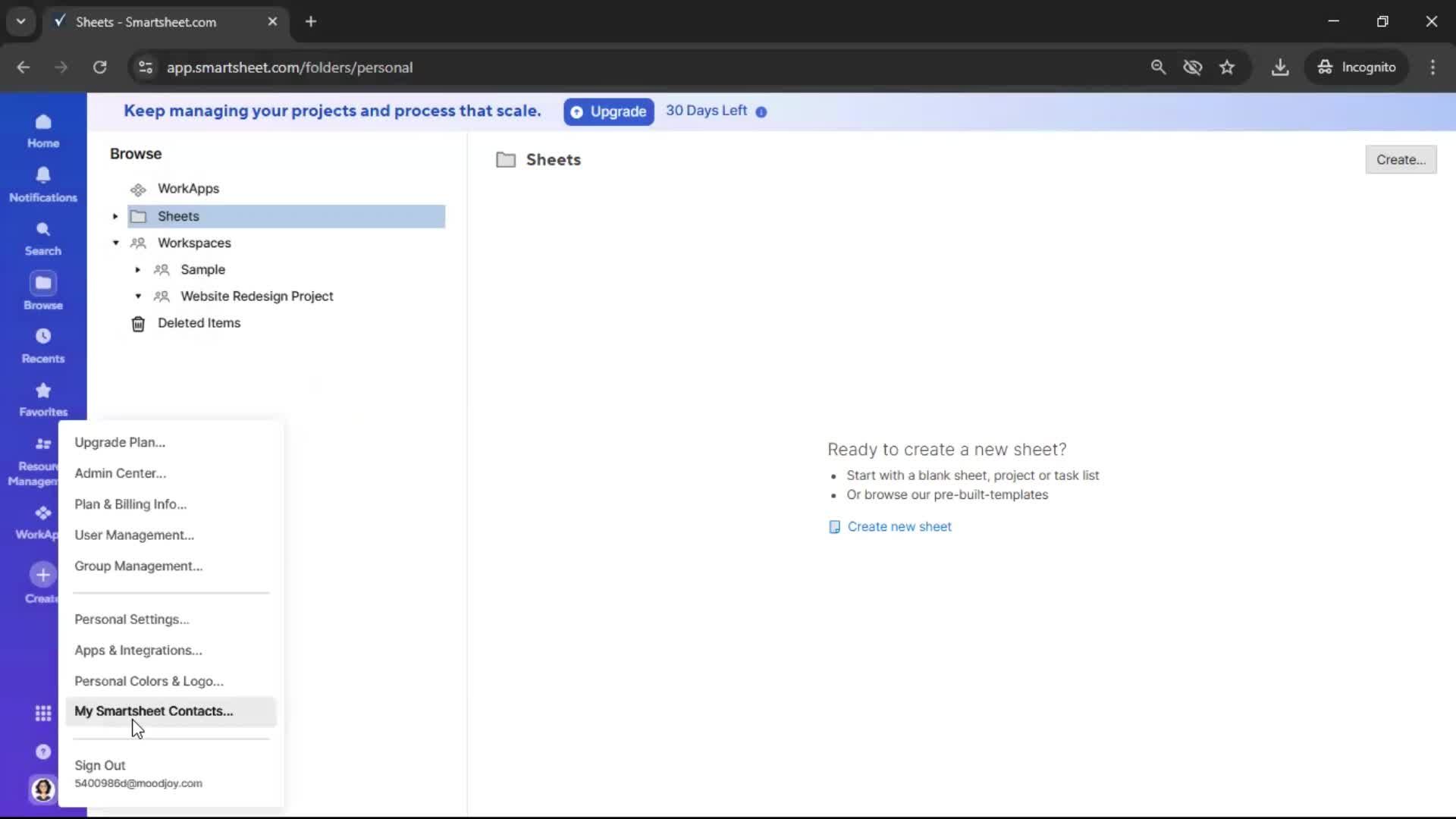Image resolution: width=1456 pixels, height=819 pixels.
Task: Sign out of the moodjoy account
Action: [x=100, y=765]
